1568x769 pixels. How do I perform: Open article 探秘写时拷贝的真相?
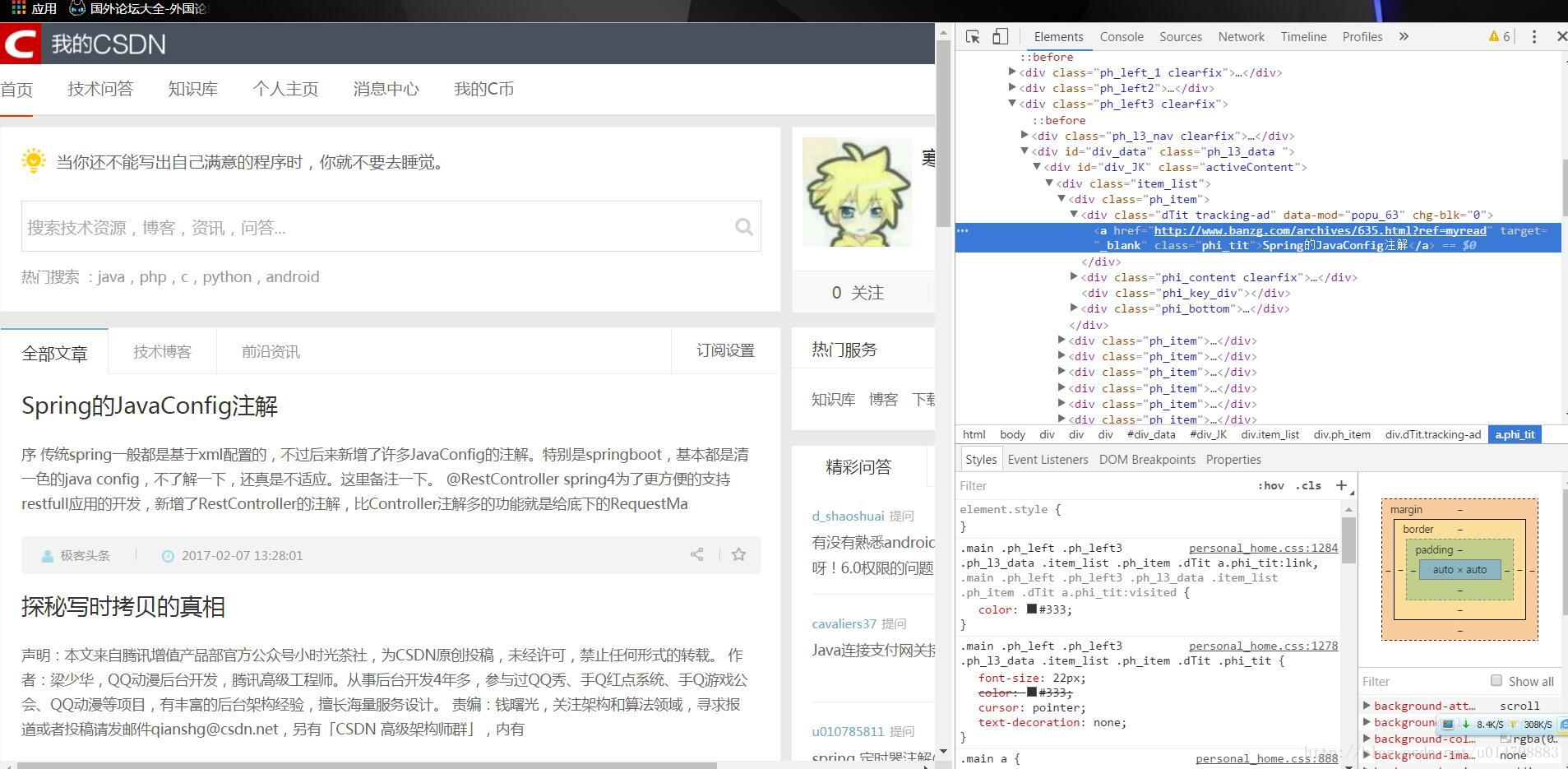tap(123, 606)
